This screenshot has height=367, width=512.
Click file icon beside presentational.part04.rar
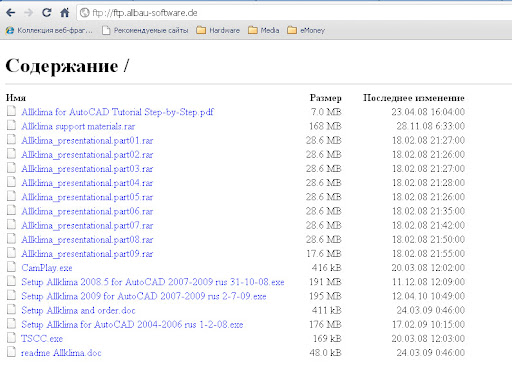coord(11,182)
